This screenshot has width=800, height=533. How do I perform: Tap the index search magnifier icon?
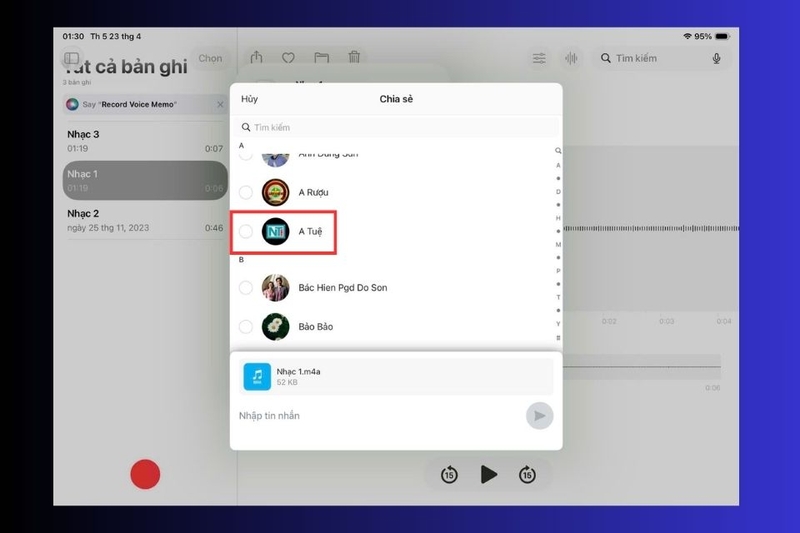coord(558,151)
